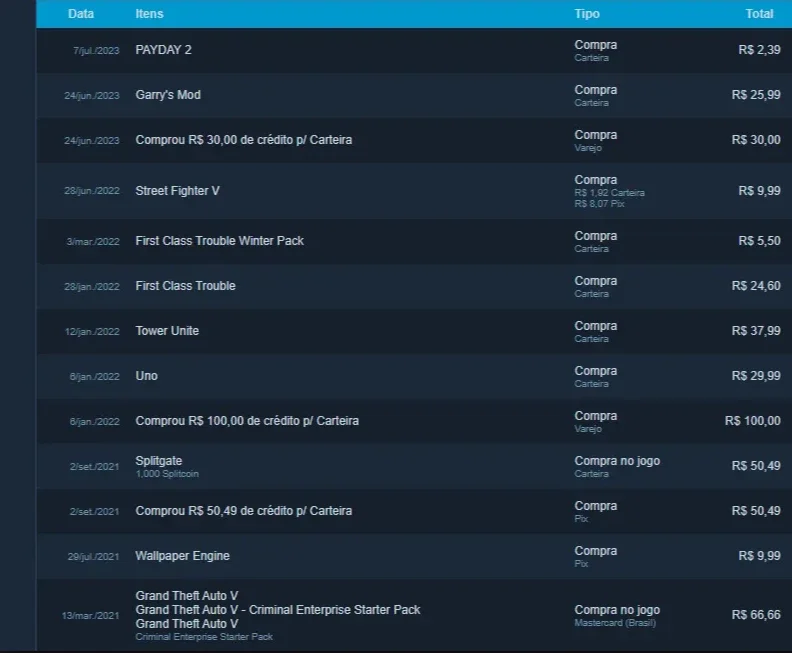
Task: Open the Wallpaper Engine purchase
Action: coord(414,556)
